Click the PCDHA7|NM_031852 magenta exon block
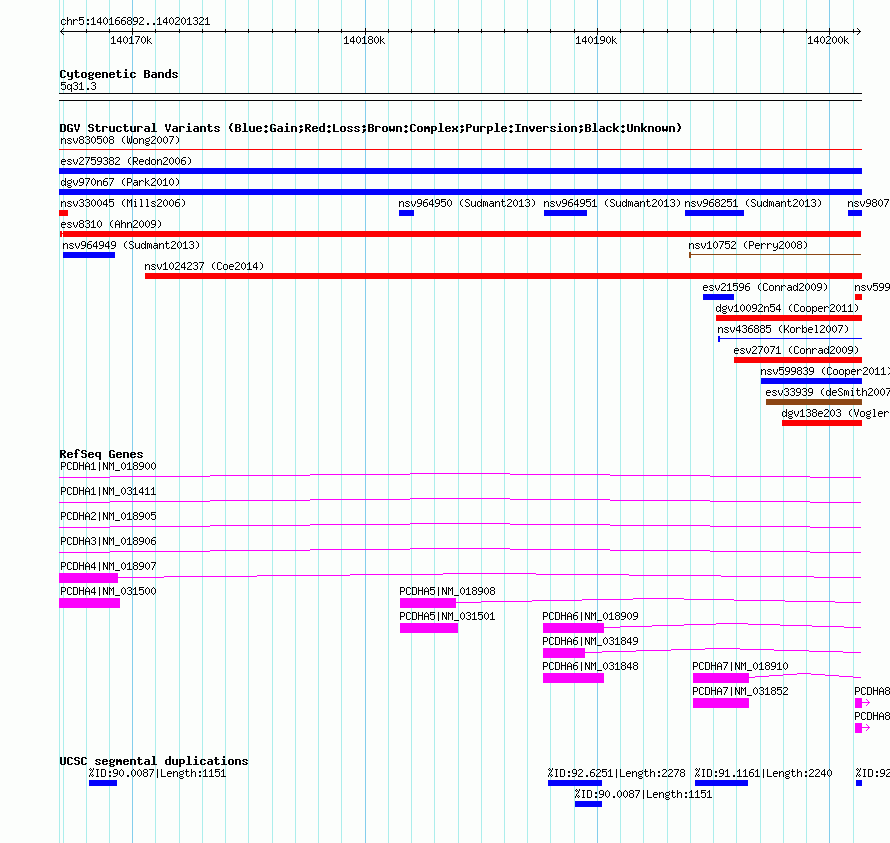The width and height of the screenshot is (890, 843). click(721, 703)
